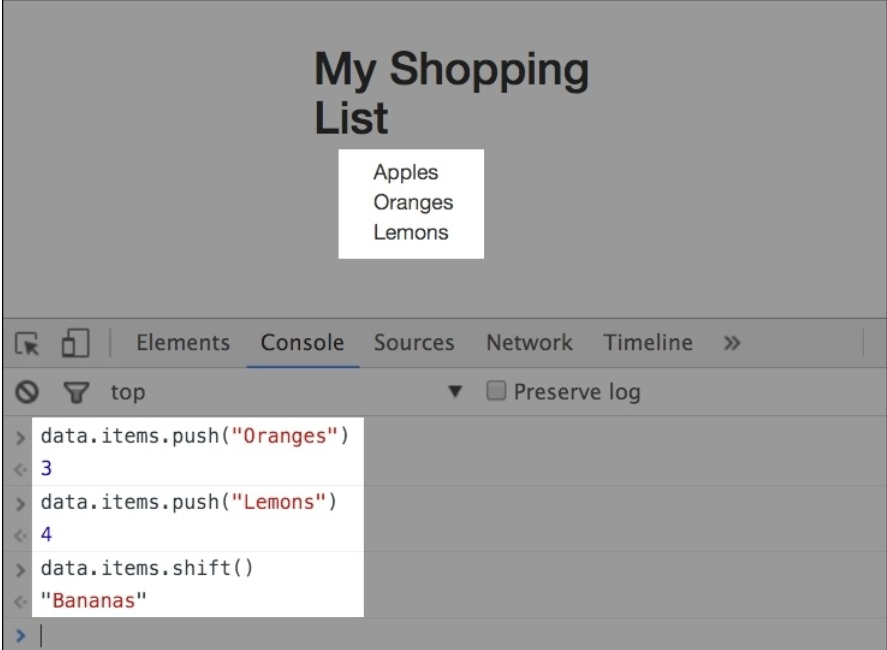This screenshot has height=650, width=887.
Task: Switch to the Elements tab
Action: 182,343
